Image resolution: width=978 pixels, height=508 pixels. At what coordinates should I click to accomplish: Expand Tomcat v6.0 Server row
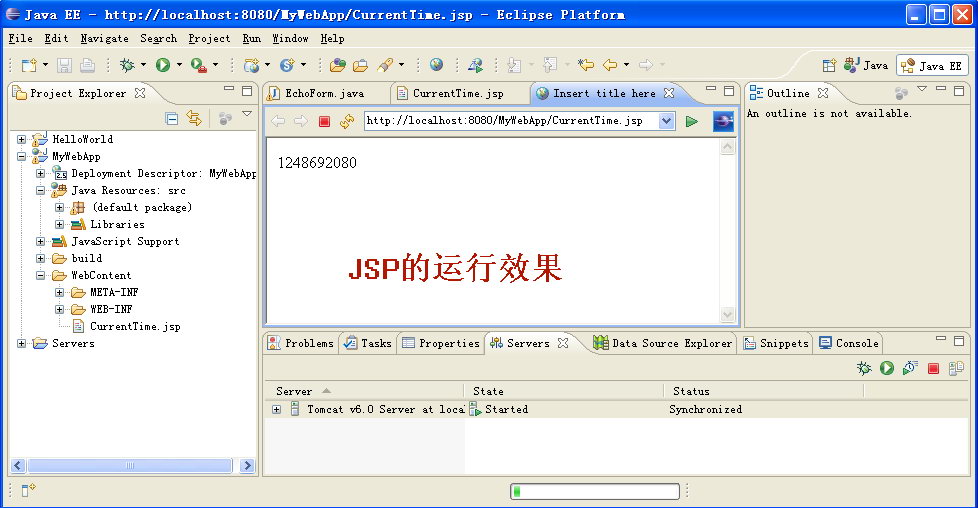point(276,409)
